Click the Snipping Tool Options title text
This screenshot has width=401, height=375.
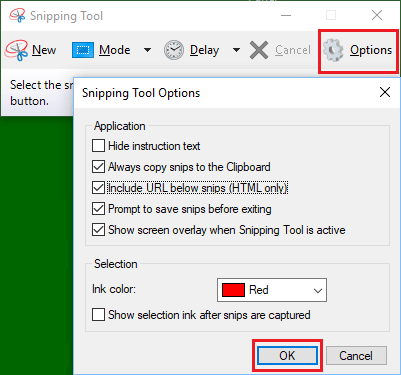point(141,93)
